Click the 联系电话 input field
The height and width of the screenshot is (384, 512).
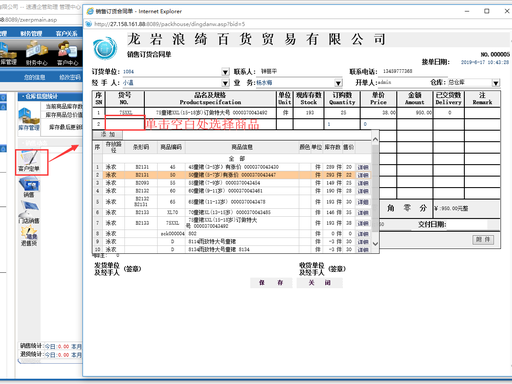coord(413,72)
